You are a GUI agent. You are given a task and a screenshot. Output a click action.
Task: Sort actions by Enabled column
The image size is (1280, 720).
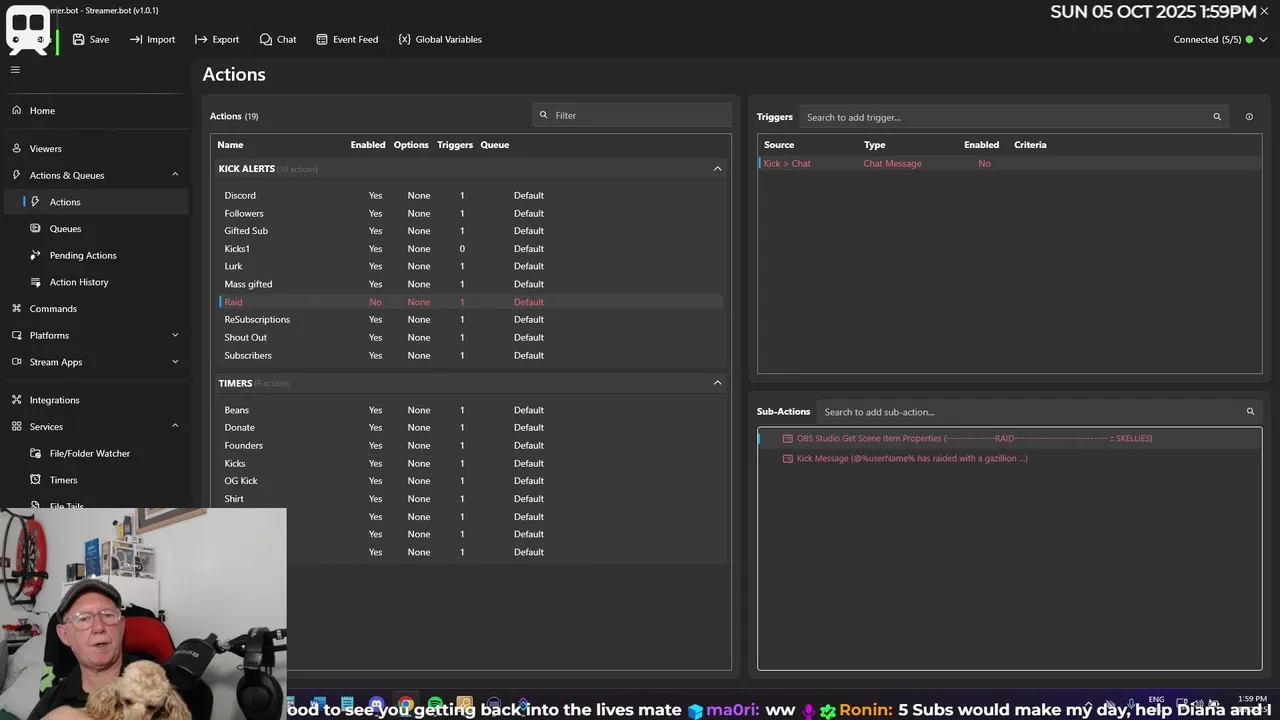tap(368, 145)
